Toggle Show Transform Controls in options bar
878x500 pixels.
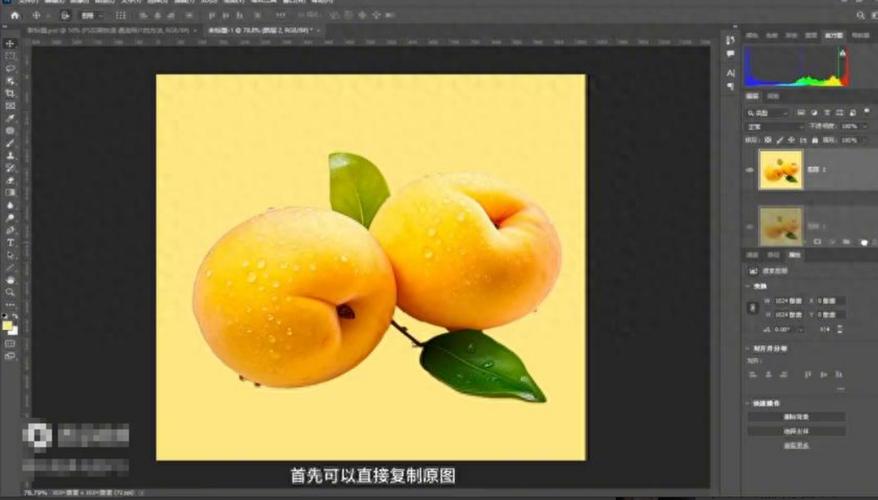pyautogui.click(x=120, y=16)
